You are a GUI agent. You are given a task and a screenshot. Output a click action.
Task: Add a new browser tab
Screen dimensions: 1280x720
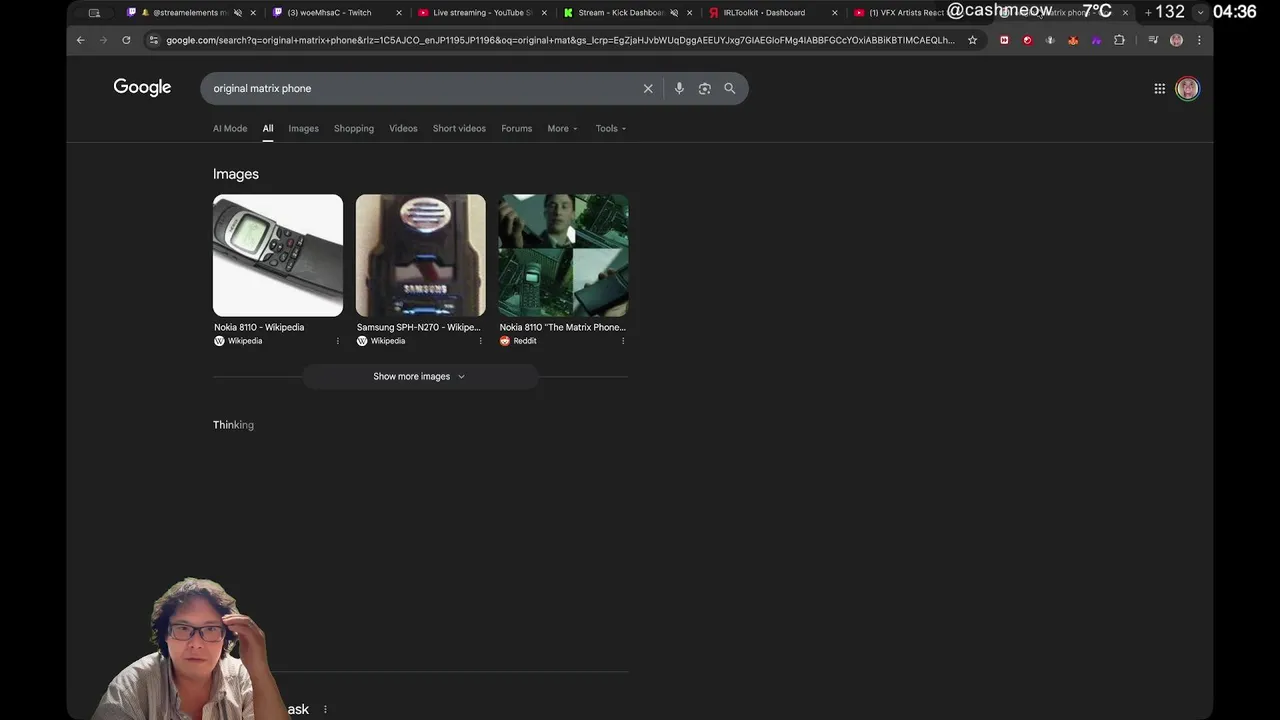(1148, 13)
